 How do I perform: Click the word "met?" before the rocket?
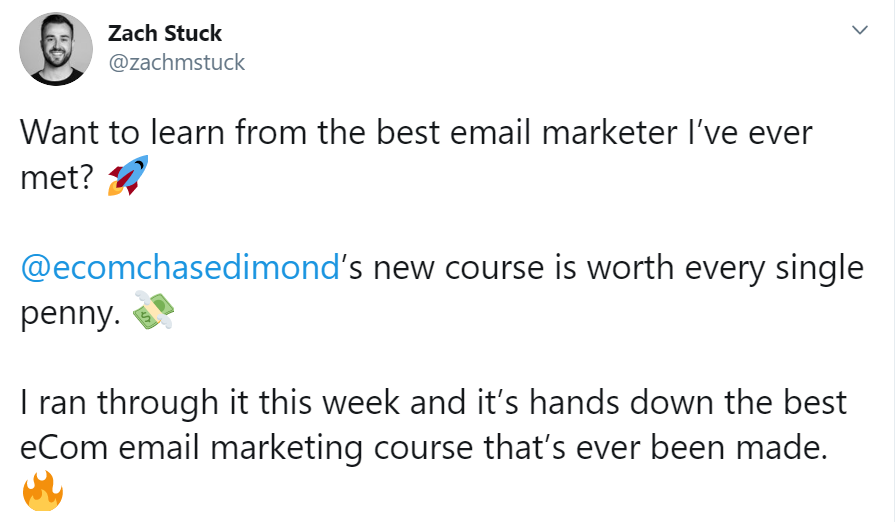click(x=58, y=177)
